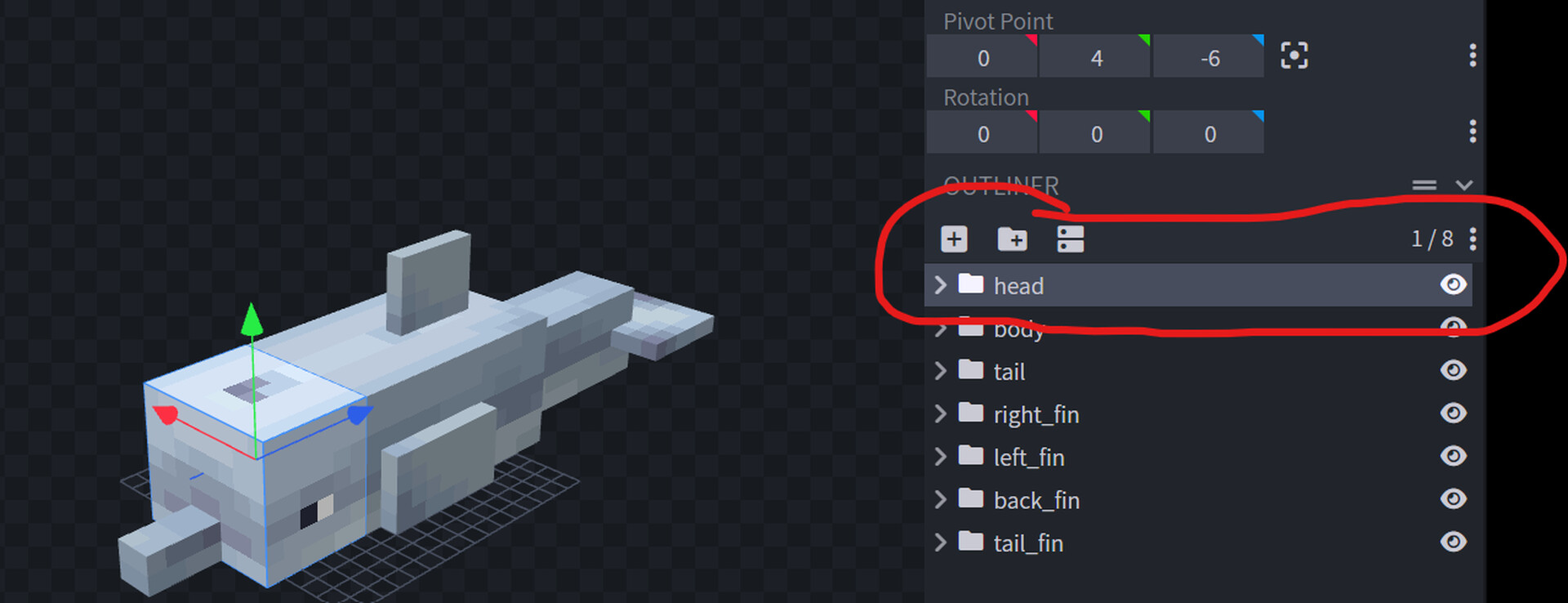
Task: Open Rotation three-dot menu
Action: (x=1472, y=132)
